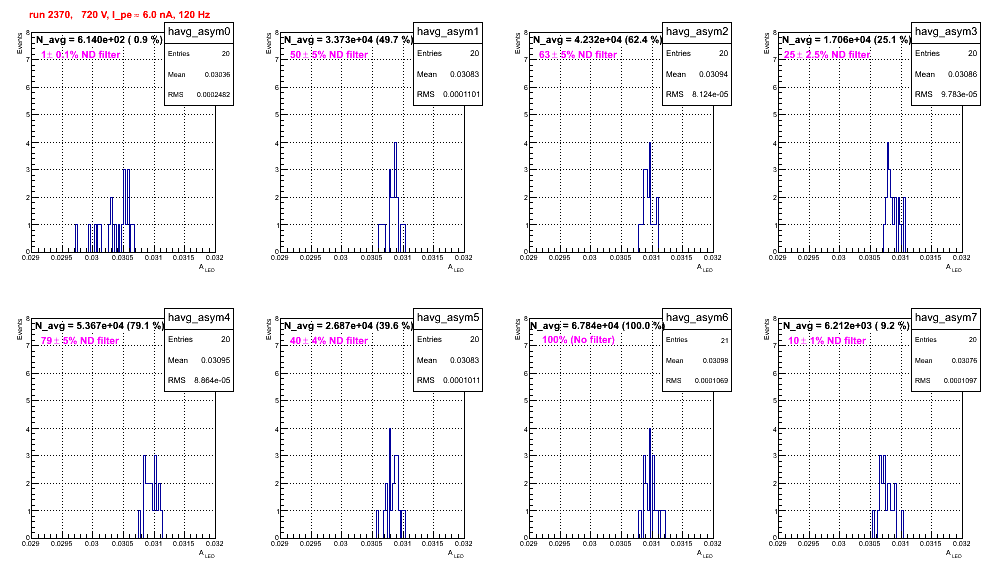The image size is (996, 572).
Task: Click Mean 0.03095 in havg_asym4 stats
Action: [x=199, y=360]
